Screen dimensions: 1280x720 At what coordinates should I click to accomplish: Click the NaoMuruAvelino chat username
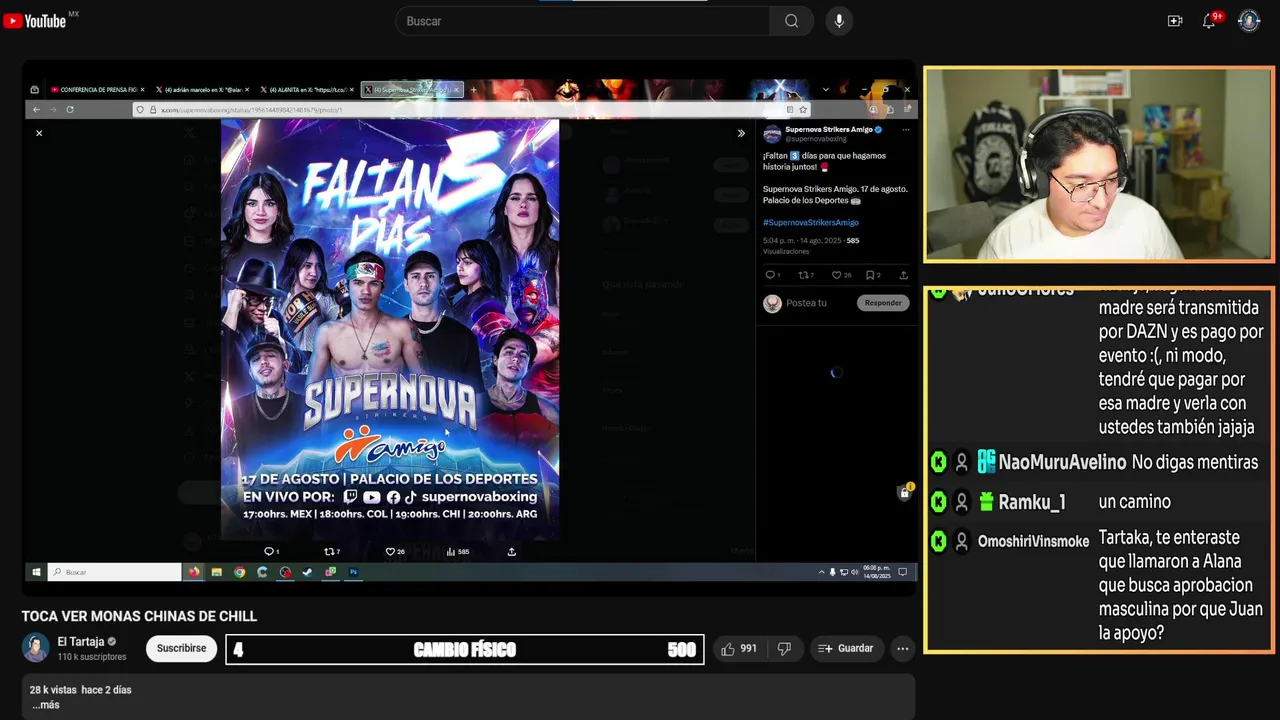pyautogui.click(x=1062, y=463)
